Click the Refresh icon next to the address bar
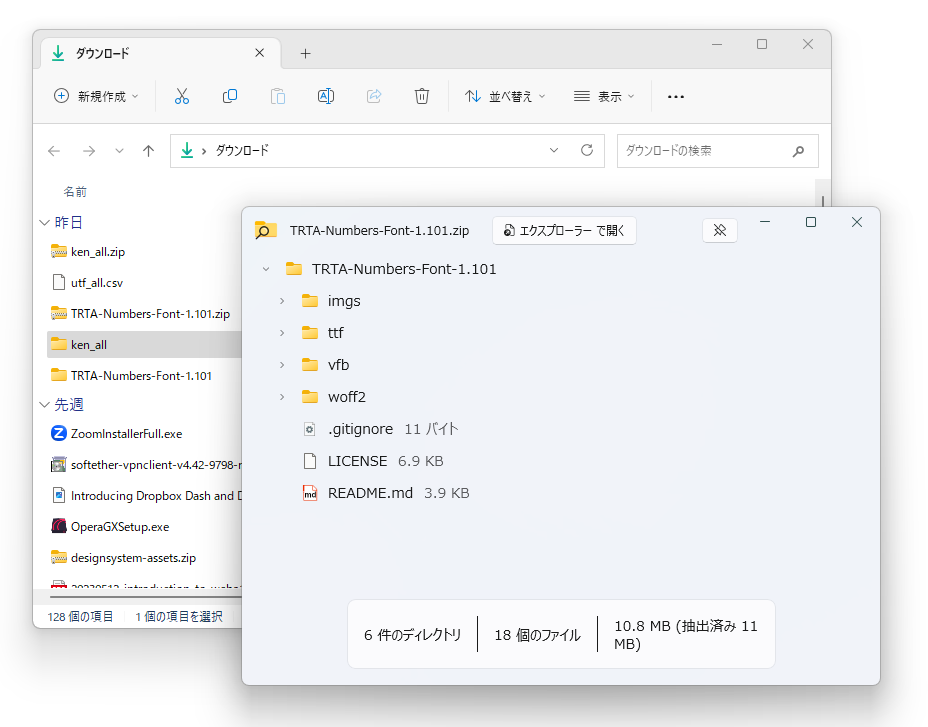 587,150
